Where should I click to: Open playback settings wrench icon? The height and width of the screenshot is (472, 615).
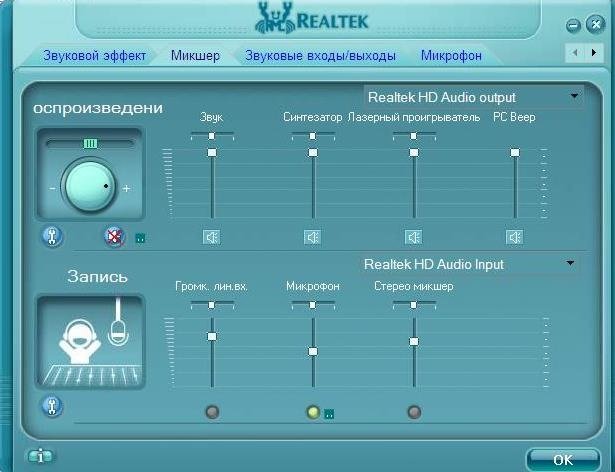click(x=52, y=237)
